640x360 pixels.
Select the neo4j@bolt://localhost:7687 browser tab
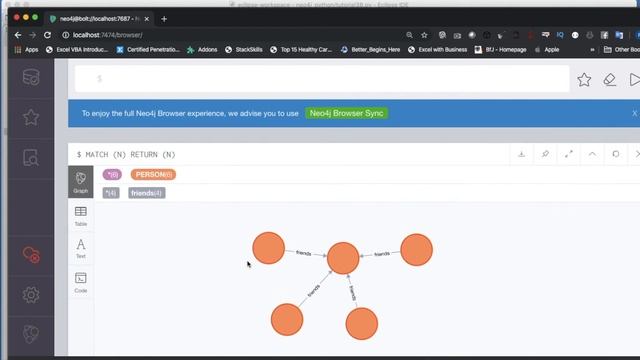(99, 19)
